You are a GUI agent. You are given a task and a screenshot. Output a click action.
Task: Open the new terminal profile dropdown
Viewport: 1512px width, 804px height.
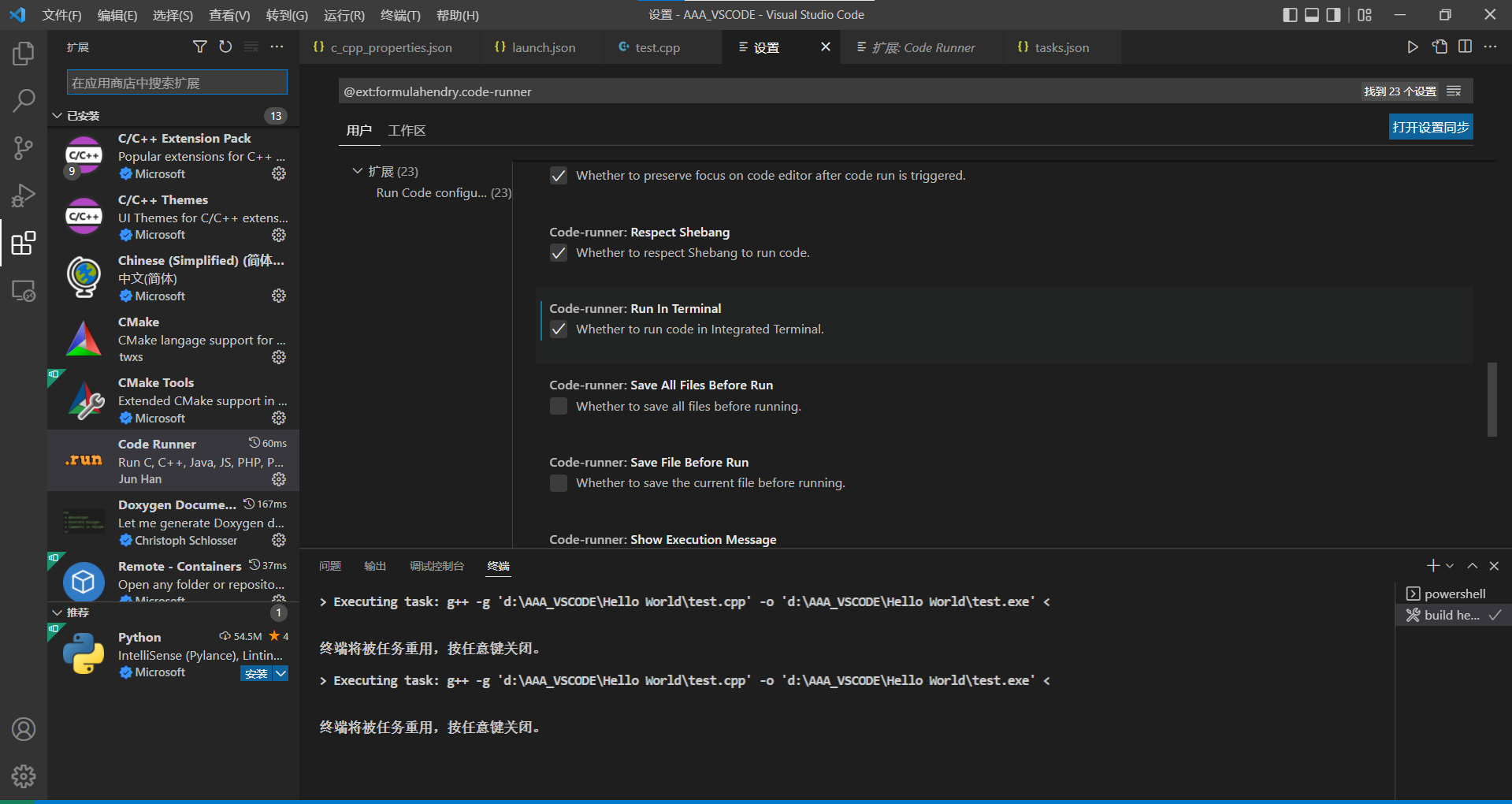(x=1448, y=565)
